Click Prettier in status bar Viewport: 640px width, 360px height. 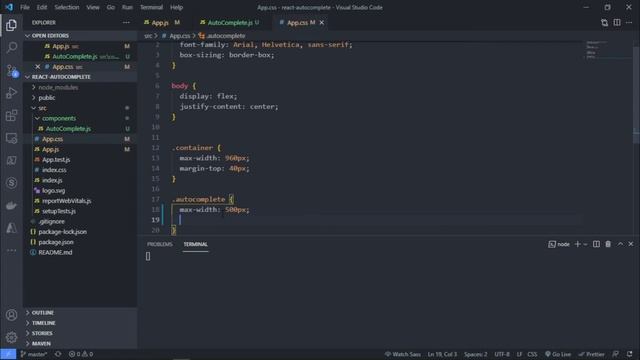(x=591, y=354)
